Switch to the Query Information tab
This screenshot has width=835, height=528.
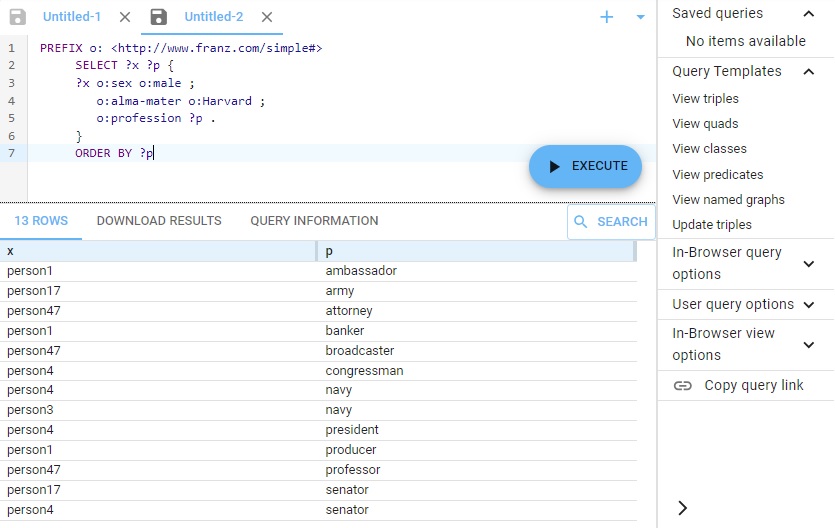pyautogui.click(x=314, y=221)
